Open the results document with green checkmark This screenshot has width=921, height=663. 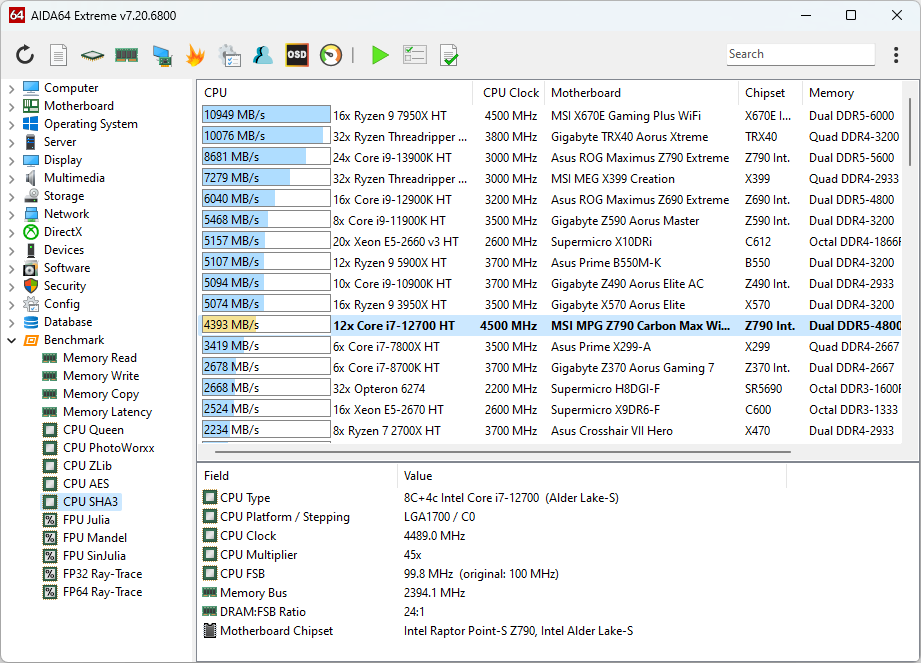[x=449, y=55]
